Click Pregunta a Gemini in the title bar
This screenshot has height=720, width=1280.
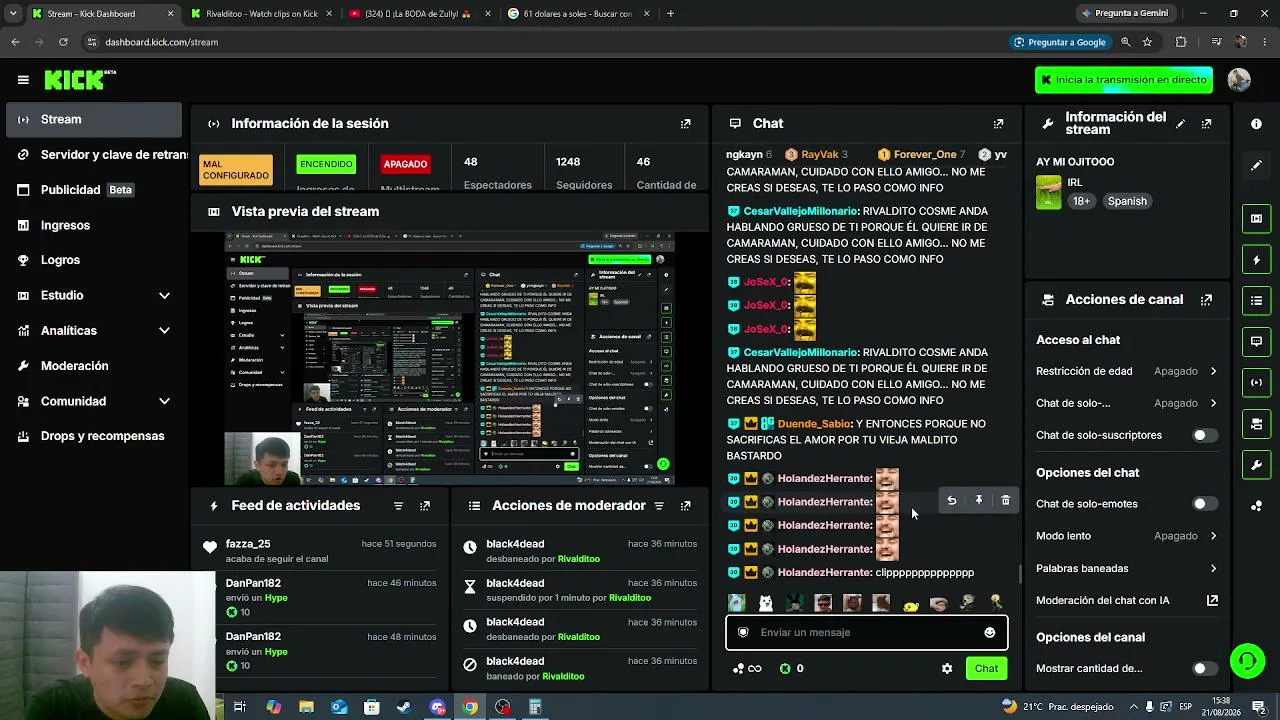click(1125, 14)
